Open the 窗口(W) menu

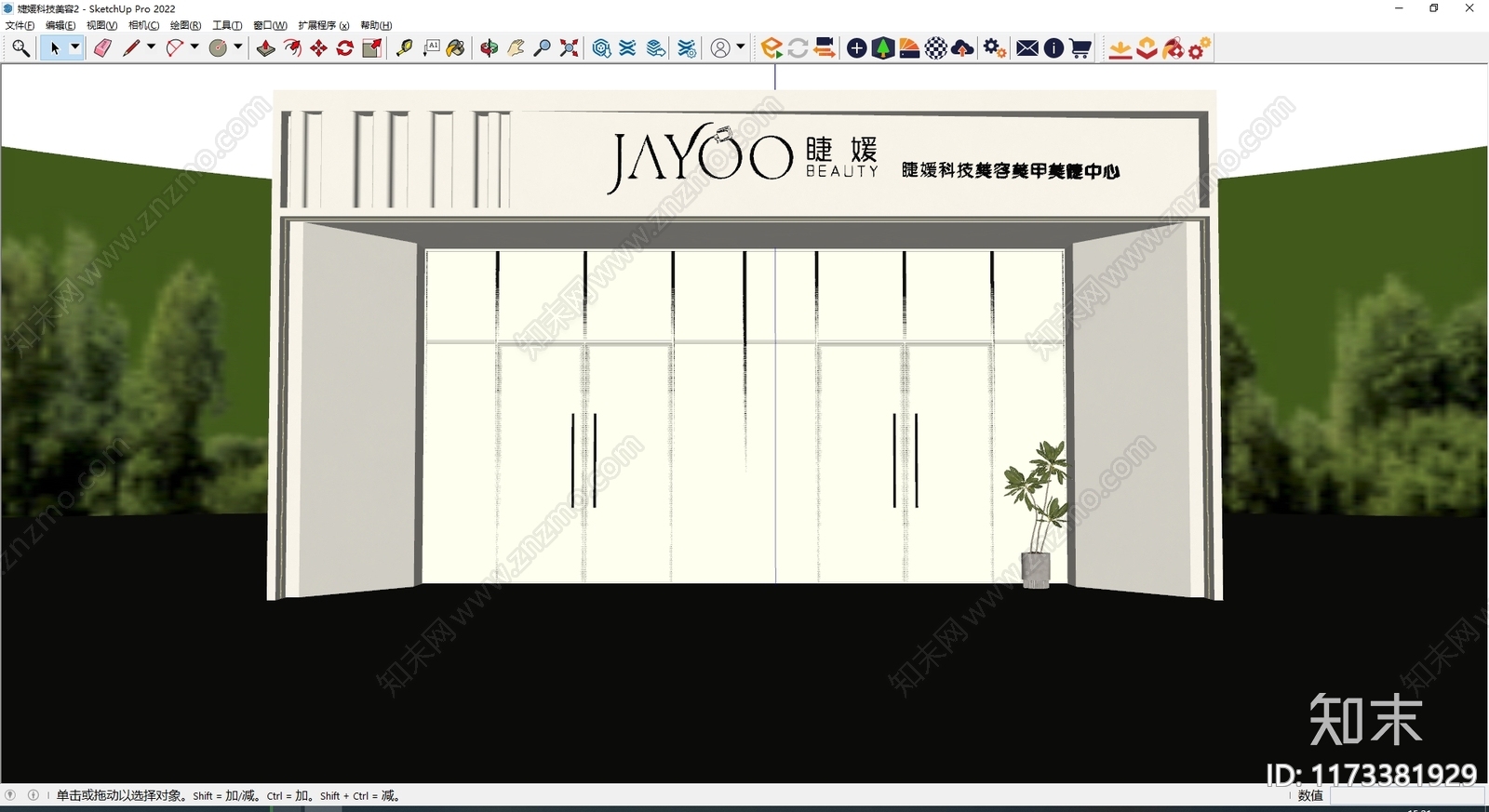(270, 26)
